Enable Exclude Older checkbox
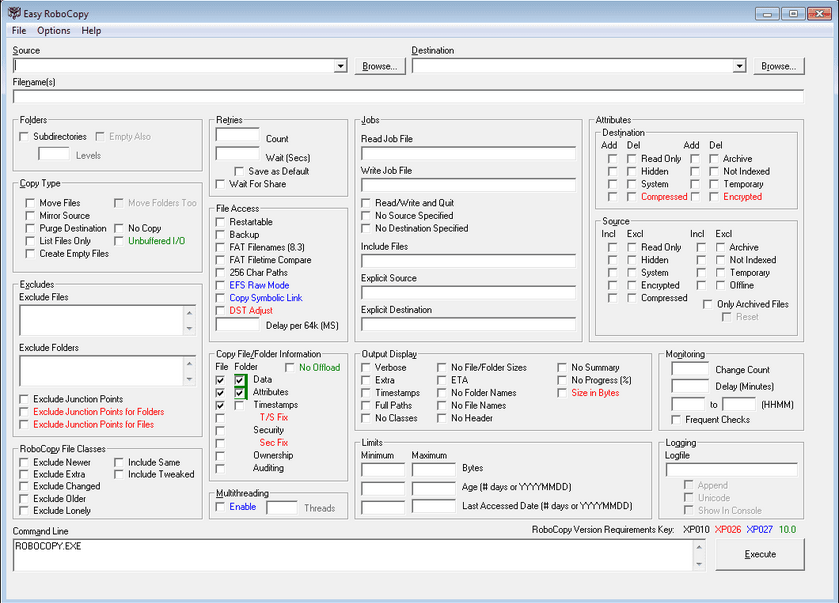 click(24, 499)
